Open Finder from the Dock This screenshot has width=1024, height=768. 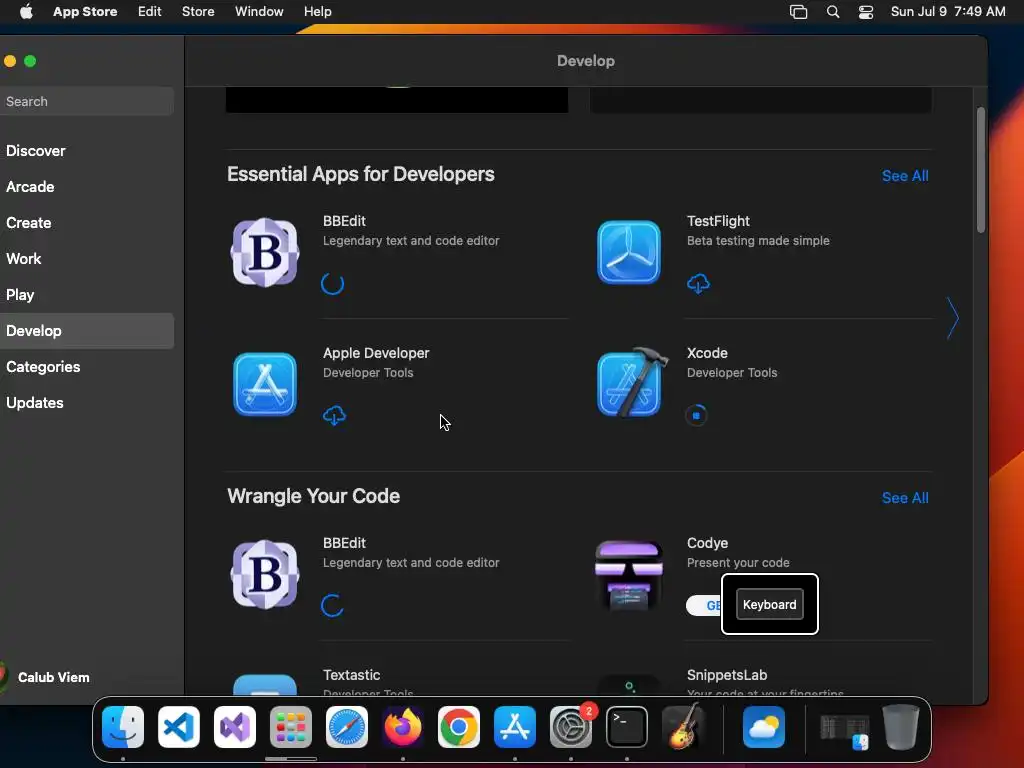(x=123, y=727)
